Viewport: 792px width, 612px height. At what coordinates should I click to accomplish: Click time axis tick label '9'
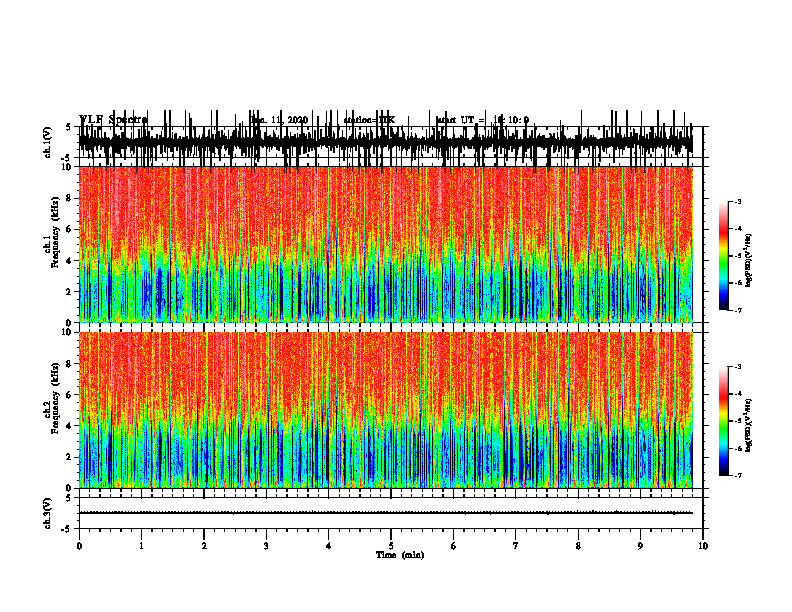(640, 546)
